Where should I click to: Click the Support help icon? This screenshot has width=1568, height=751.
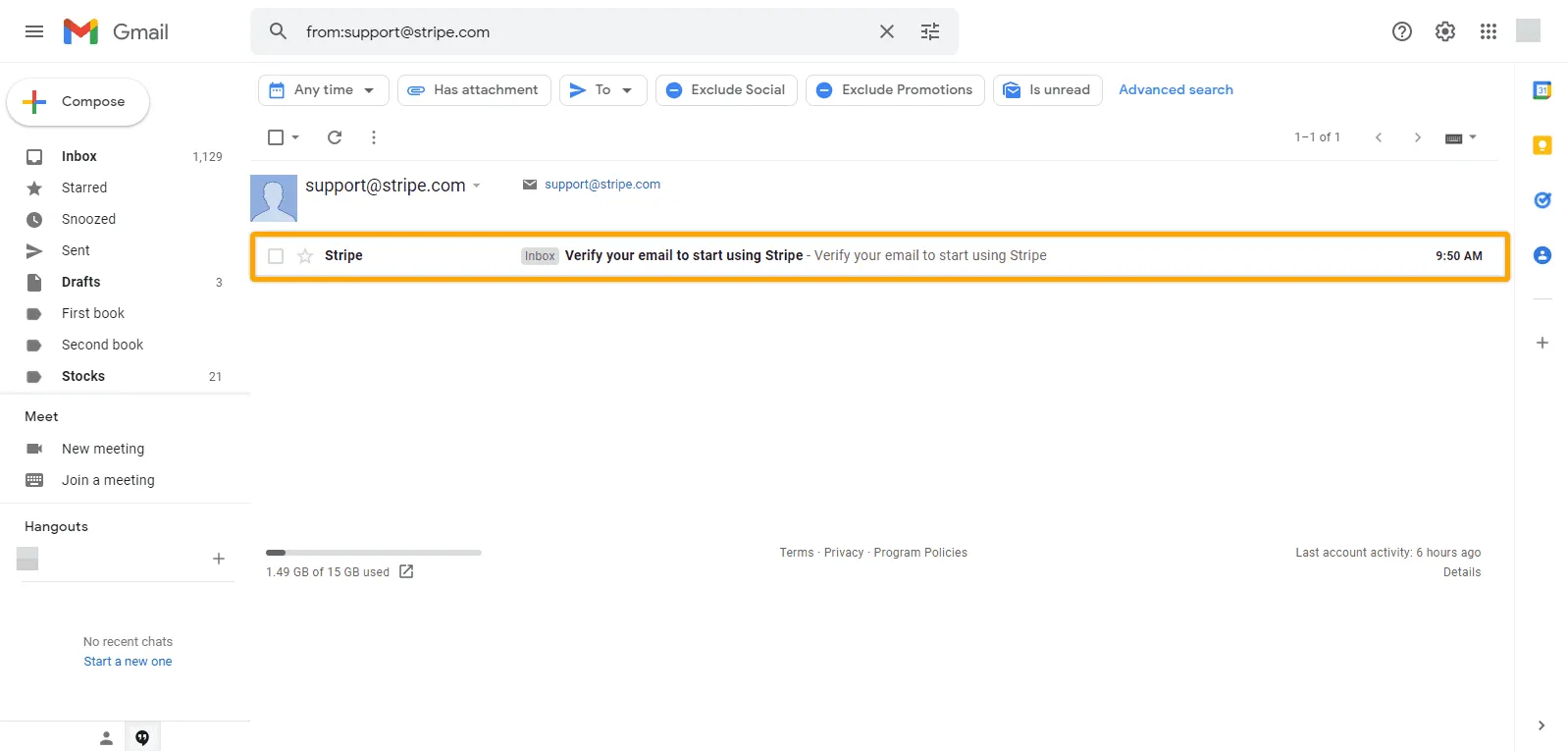(1401, 31)
